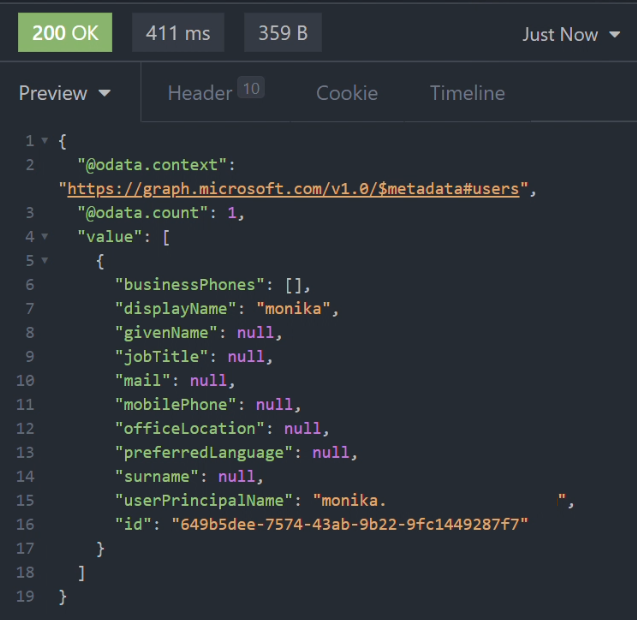Click the "value" key
Screen dimensions: 637x620
[x=109, y=237]
